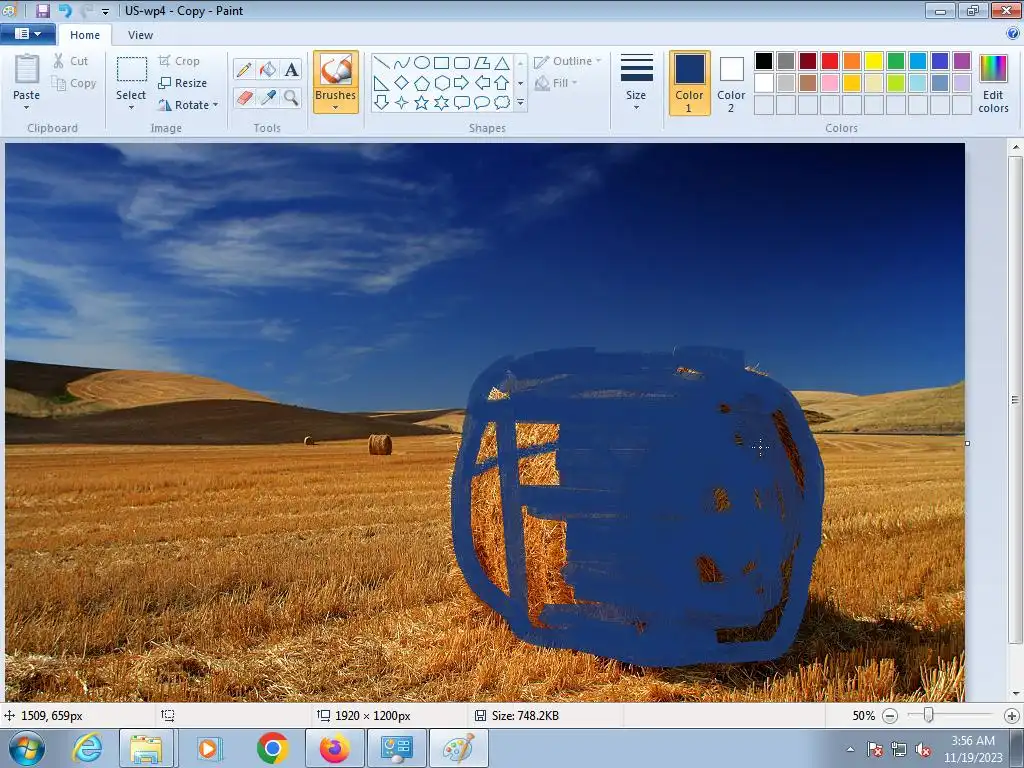Click the zoom out minus button

[x=889, y=716]
